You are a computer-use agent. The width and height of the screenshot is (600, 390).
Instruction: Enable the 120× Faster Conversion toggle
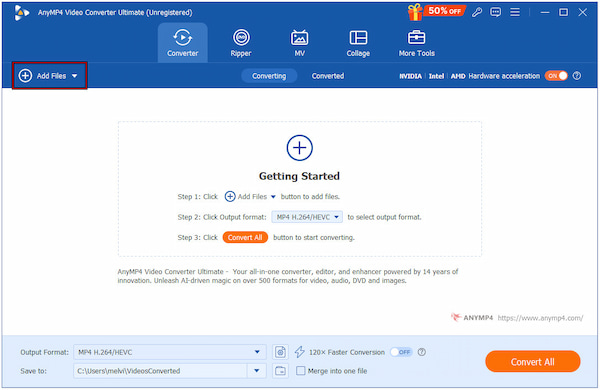401,352
